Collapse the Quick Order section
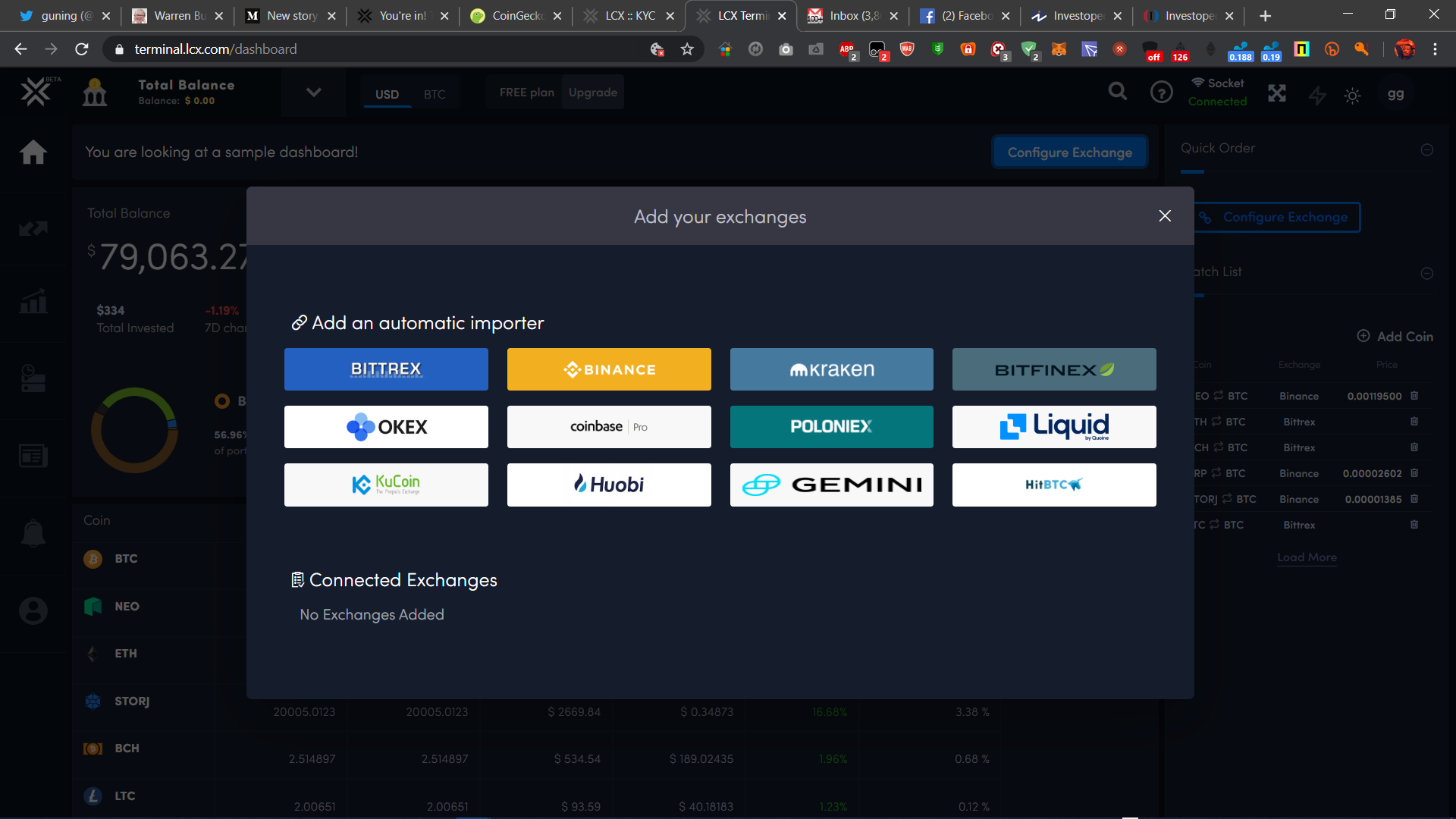 point(1427,149)
